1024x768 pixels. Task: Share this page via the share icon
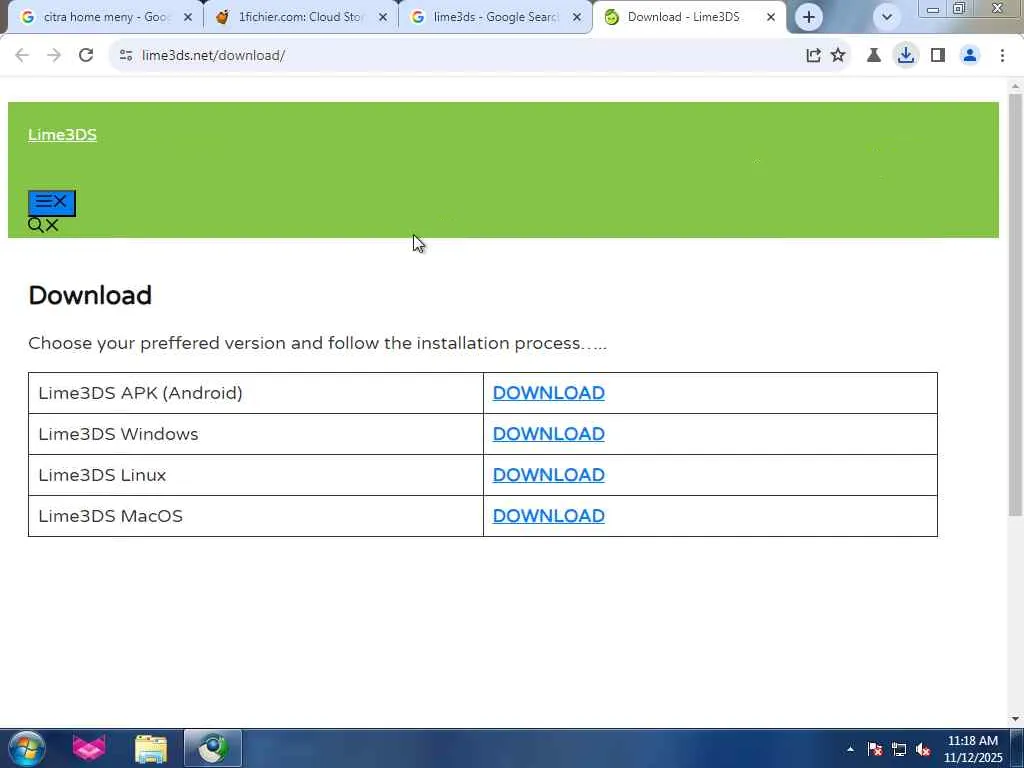coord(813,56)
